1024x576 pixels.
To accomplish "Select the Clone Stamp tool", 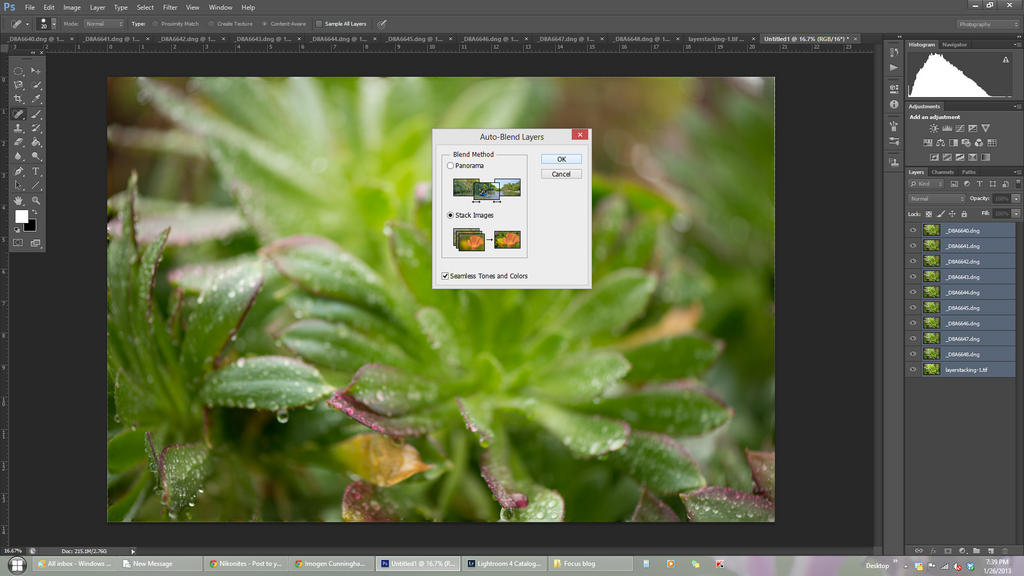I will click(x=19, y=128).
